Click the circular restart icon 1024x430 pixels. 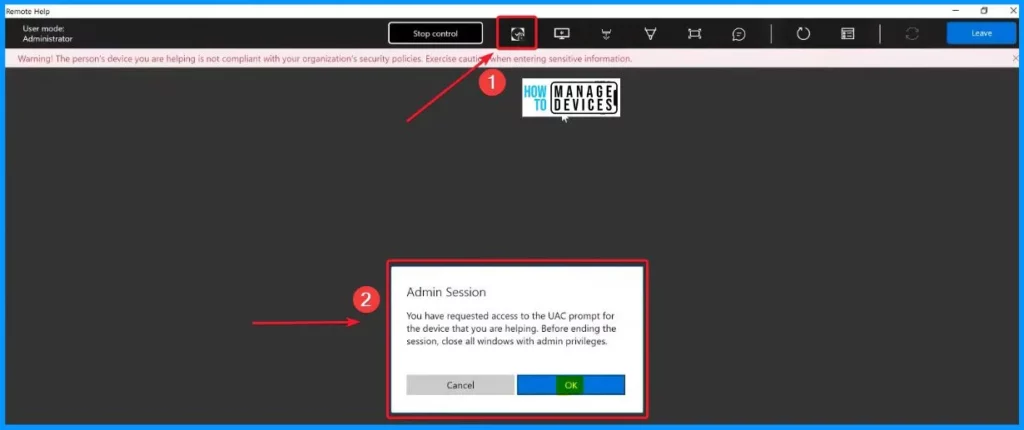tap(803, 34)
